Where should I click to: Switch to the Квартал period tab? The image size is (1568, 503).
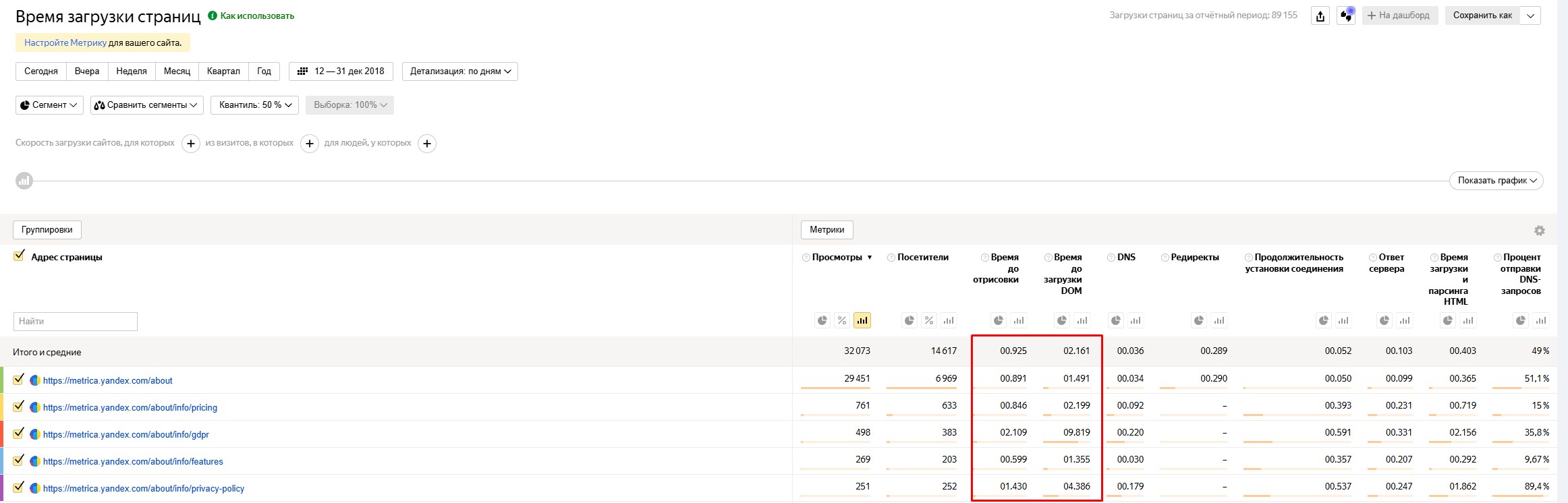[223, 71]
